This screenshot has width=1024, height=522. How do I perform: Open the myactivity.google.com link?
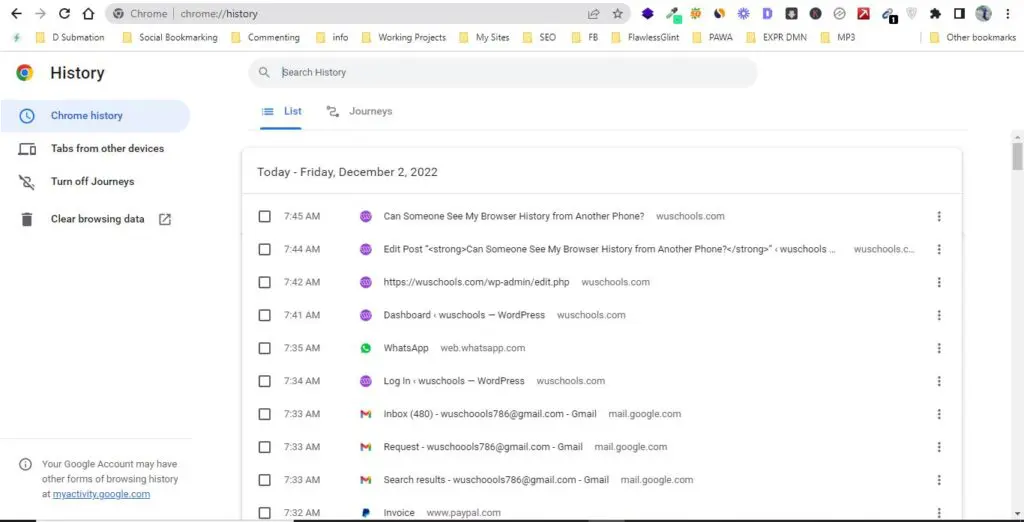coord(101,495)
